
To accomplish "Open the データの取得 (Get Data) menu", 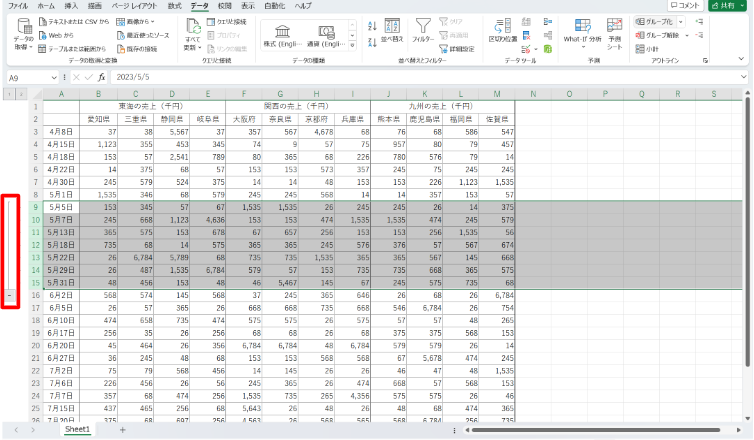I will 23,34.
